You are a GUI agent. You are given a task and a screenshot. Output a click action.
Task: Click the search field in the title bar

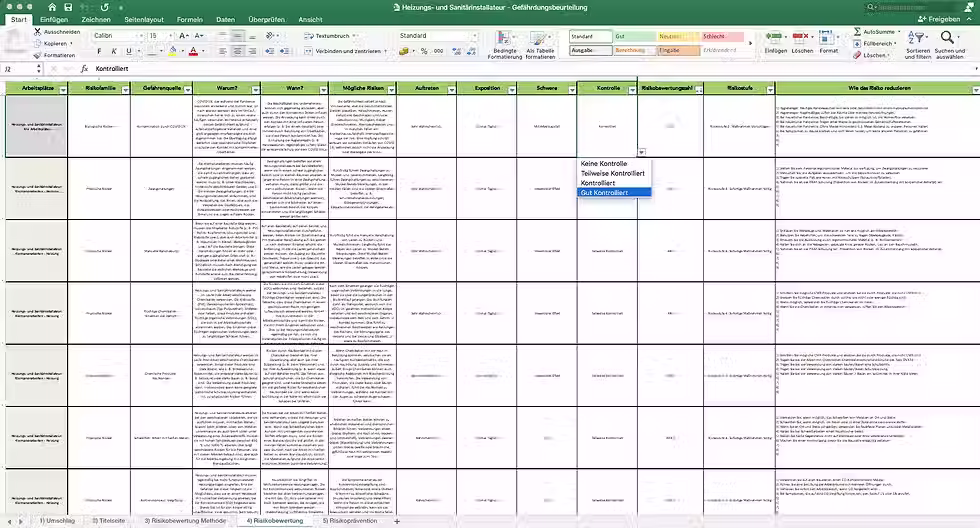coord(915,7)
